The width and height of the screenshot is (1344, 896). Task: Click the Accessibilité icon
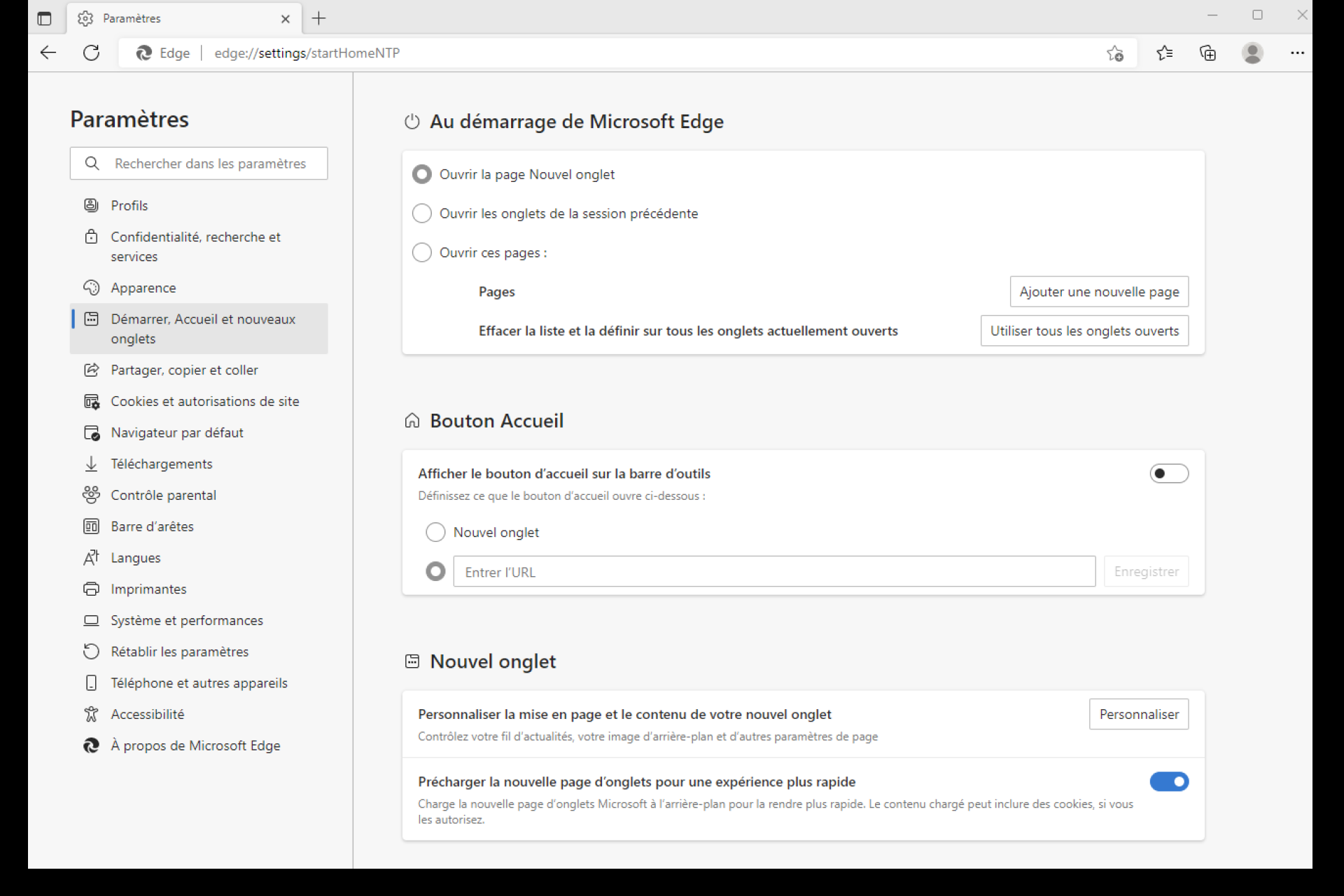click(x=91, y=714)
